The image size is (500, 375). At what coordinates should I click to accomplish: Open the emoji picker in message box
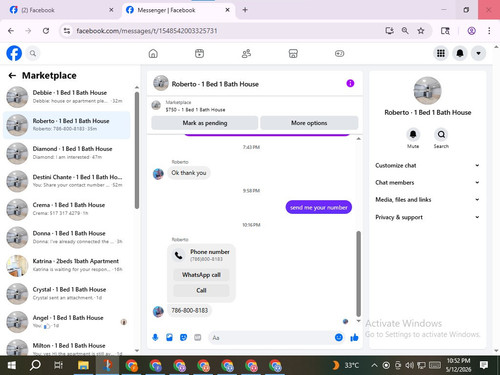pyautogui.click(x=339, y=338)
